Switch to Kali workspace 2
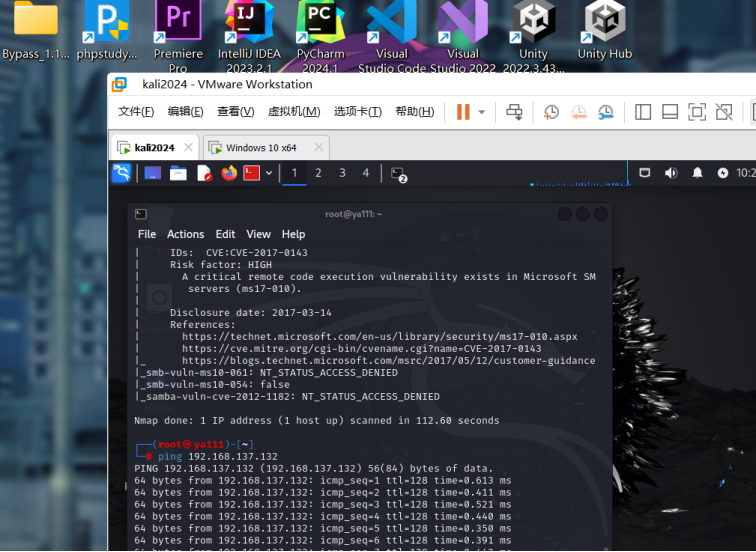The image size is (756, 552). (318, 173)
